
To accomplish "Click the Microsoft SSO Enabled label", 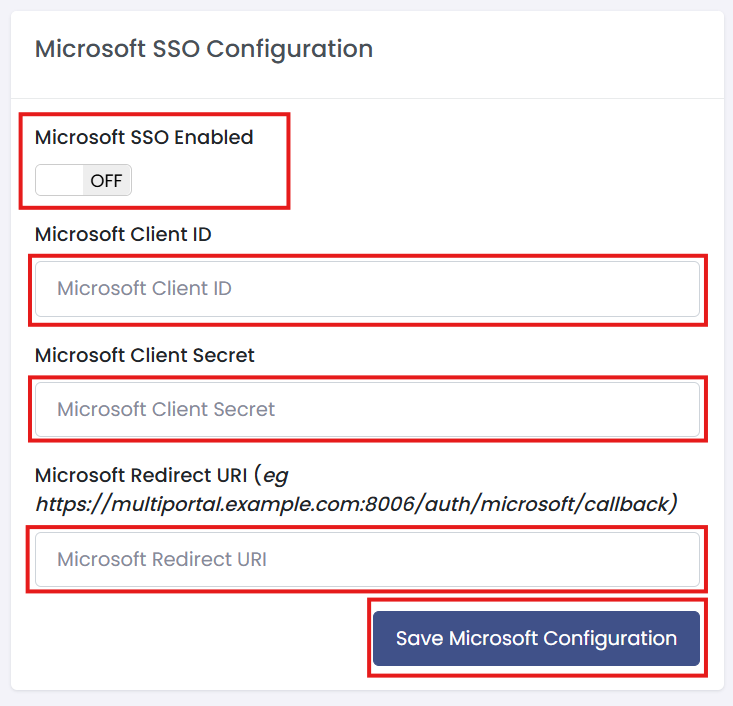I will pyautogui.click(x=144, y=137).
